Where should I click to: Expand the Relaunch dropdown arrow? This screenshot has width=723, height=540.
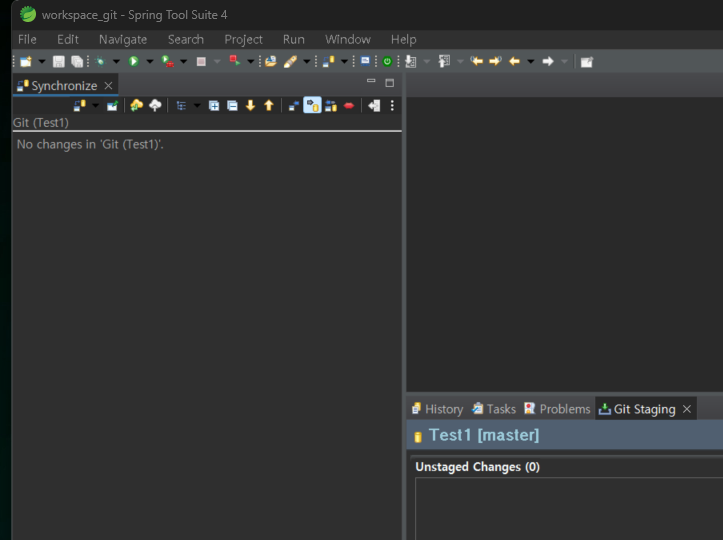tap(251, 61)
